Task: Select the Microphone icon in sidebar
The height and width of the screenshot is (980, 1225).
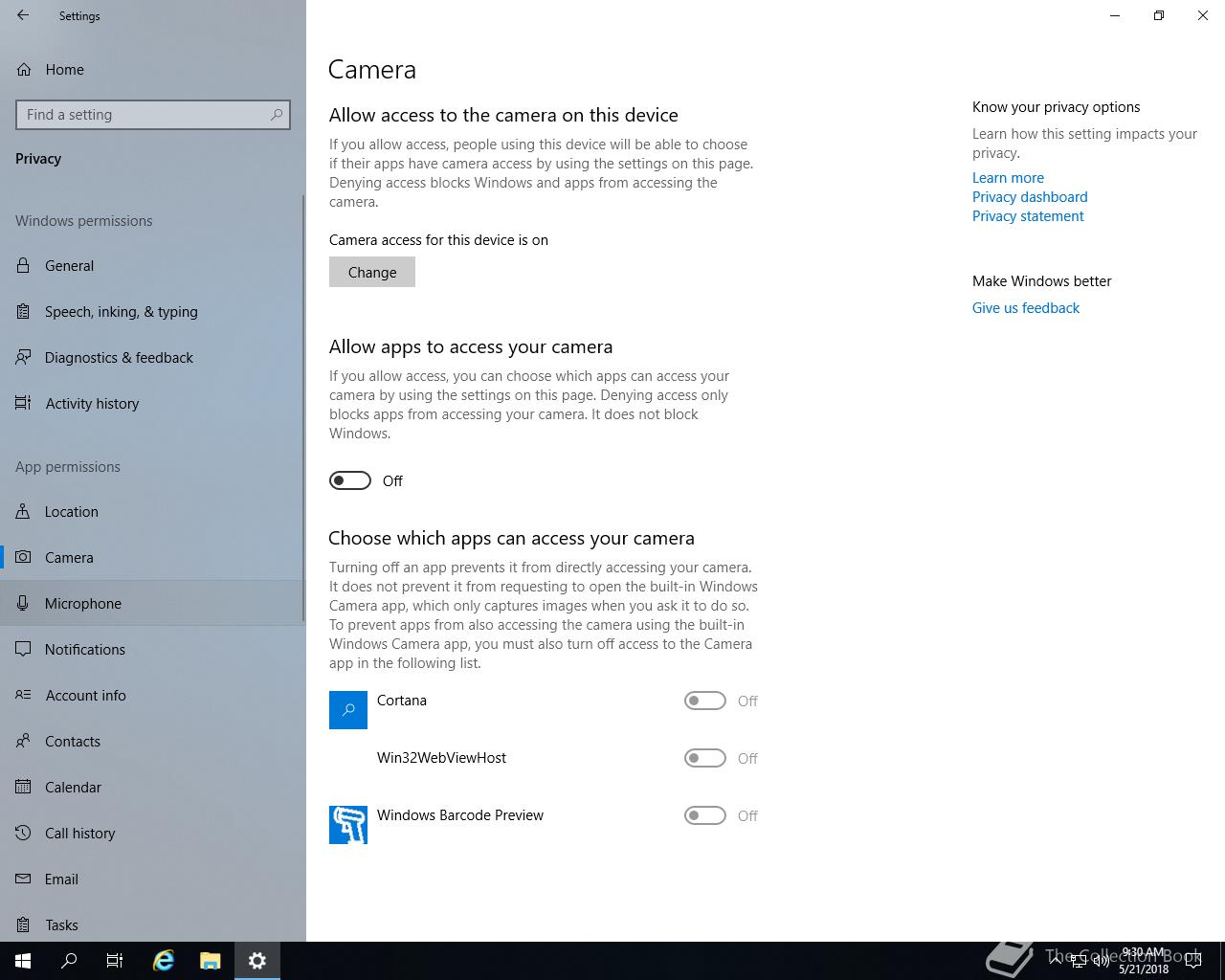Action: [23, 603]
